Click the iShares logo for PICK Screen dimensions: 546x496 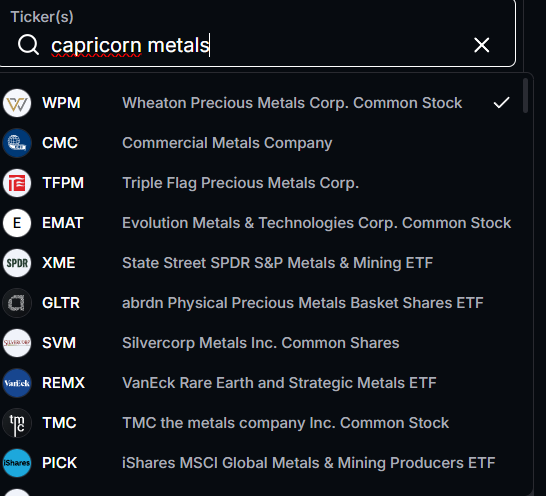coord(17,463)
